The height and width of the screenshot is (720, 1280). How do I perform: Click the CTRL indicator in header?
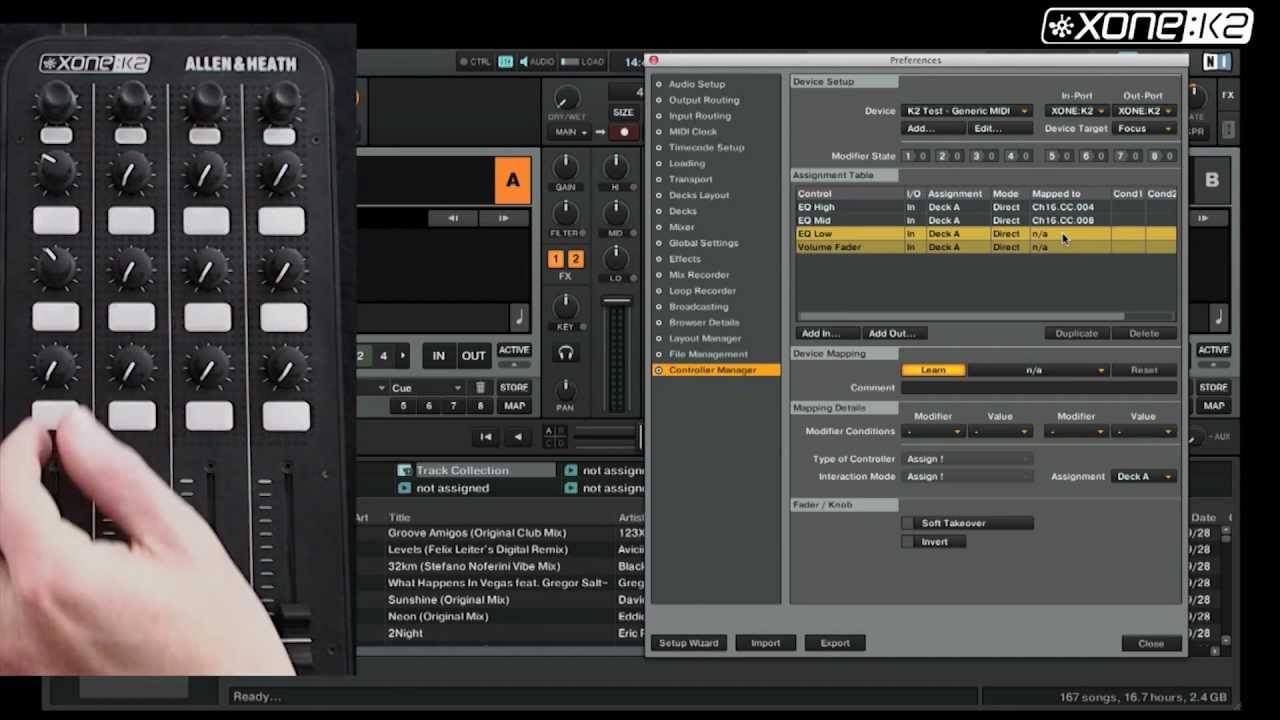[475, 62]
